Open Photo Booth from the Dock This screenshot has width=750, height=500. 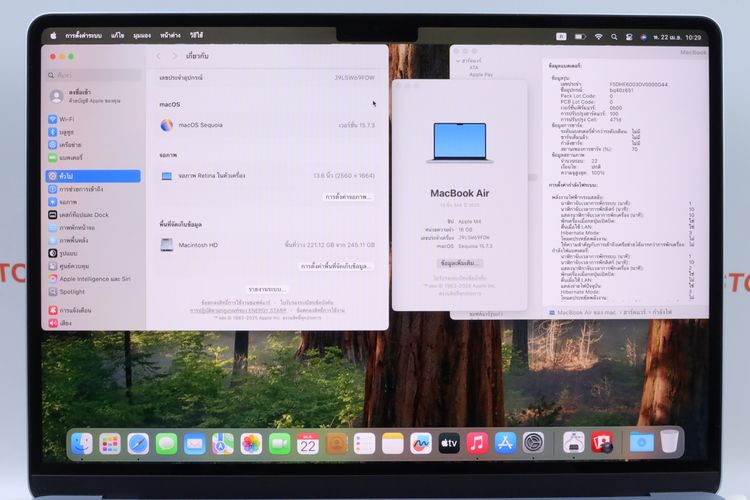(602, 443)
